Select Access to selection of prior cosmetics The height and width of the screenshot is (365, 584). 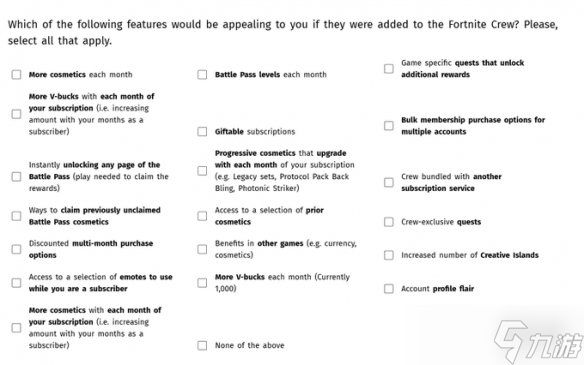click(202, 216)
